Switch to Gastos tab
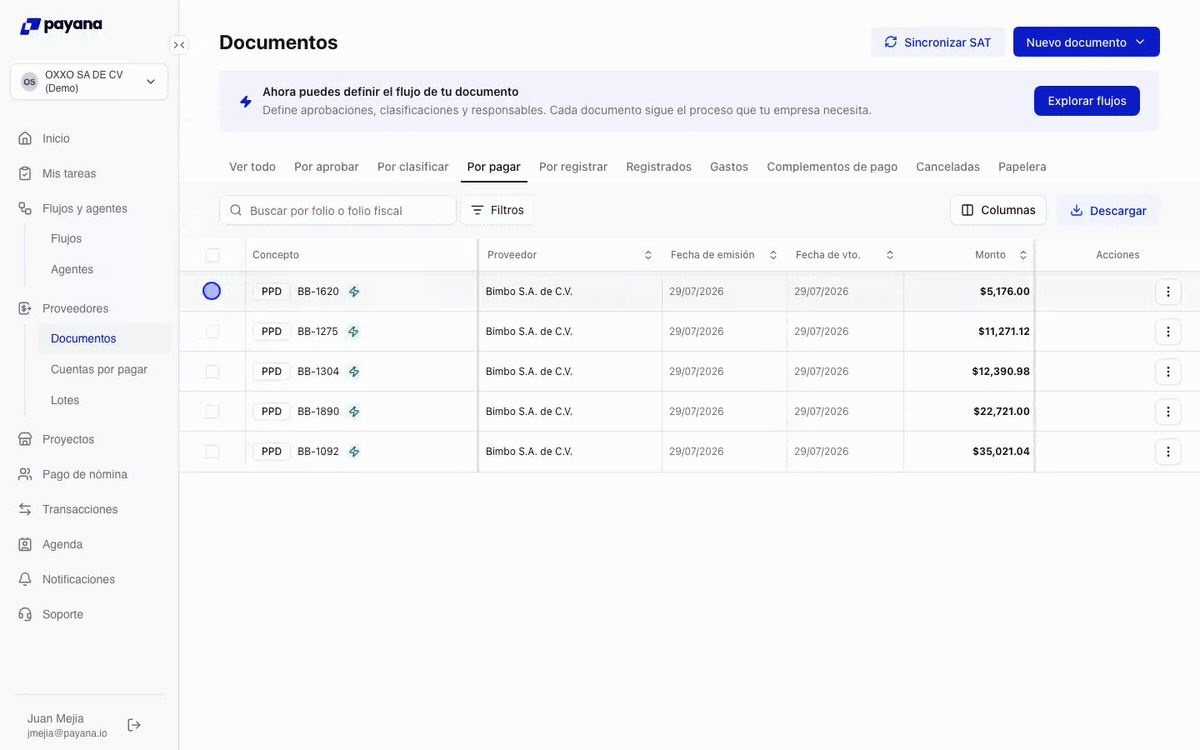Image resolution: width=1200 pixels, height=750 pixels. tap(729, 167)
